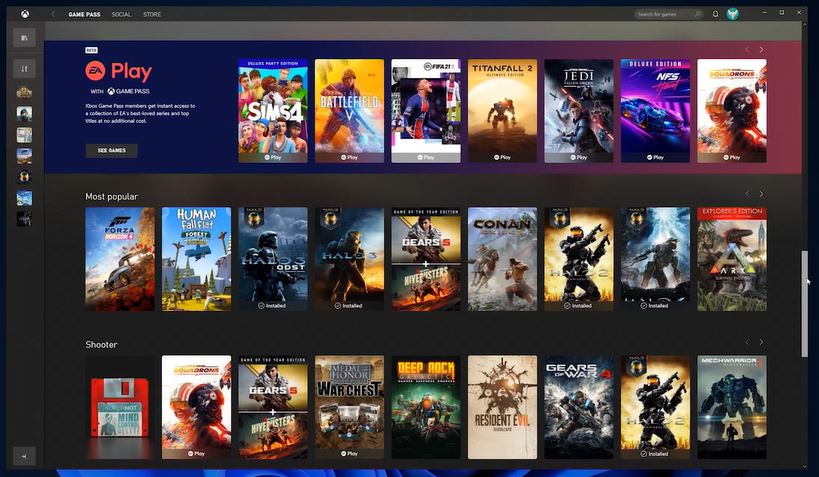Image resolution: width=819 pixels, height=477 pixels.
Task: Click the vertical scrollbar handle
Action: click(807, 303)
